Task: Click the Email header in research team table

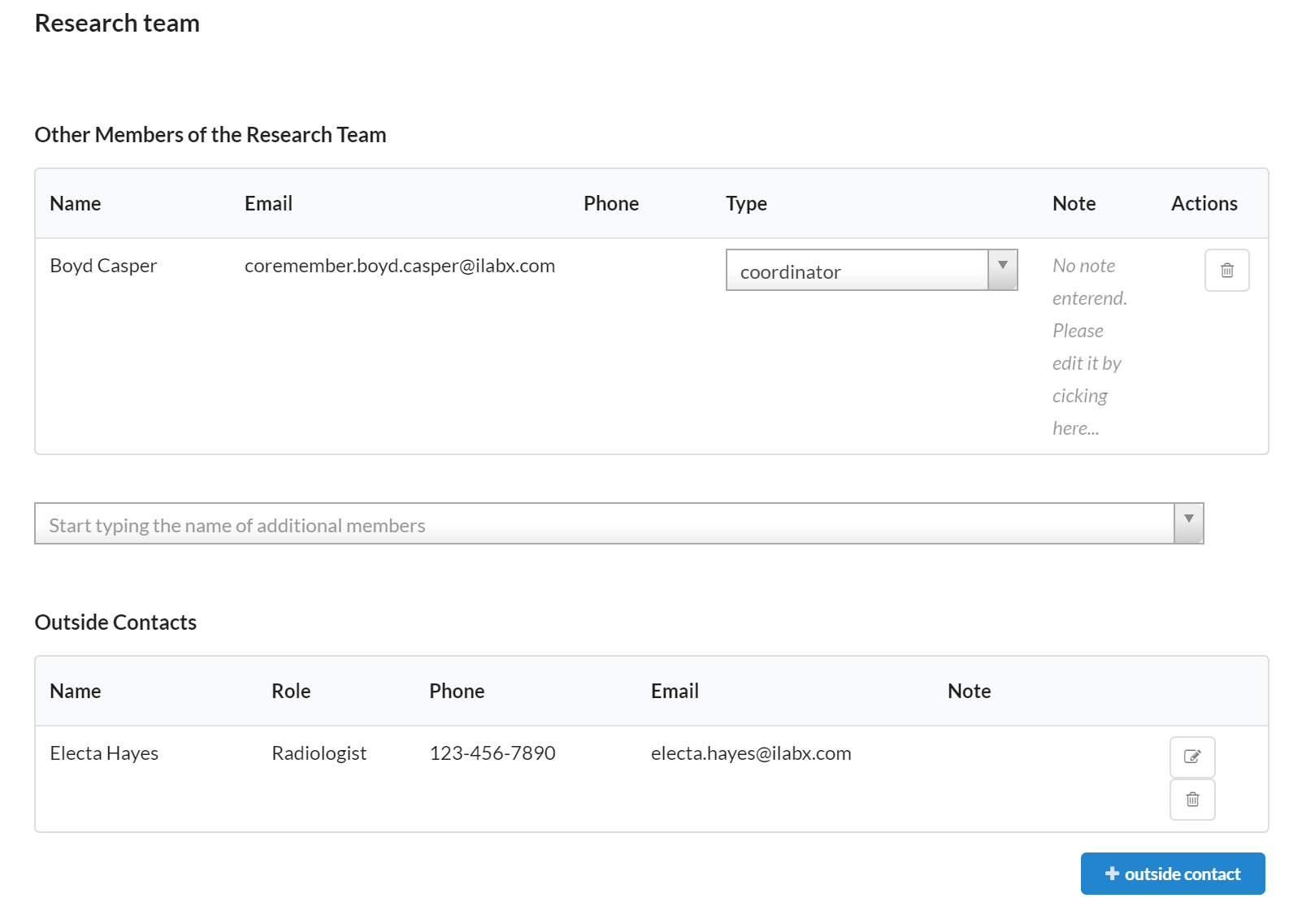Action: (268, 204)
